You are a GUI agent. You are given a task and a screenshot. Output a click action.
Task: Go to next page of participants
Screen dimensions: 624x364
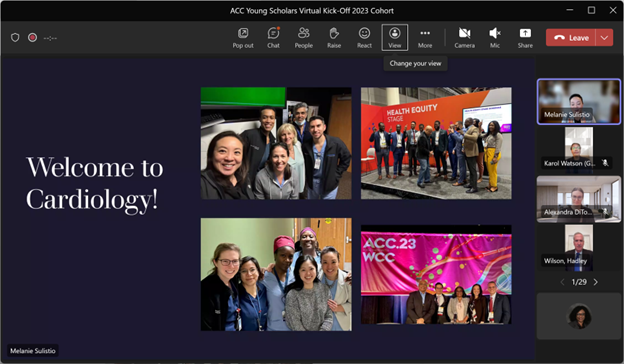point(596,282)
